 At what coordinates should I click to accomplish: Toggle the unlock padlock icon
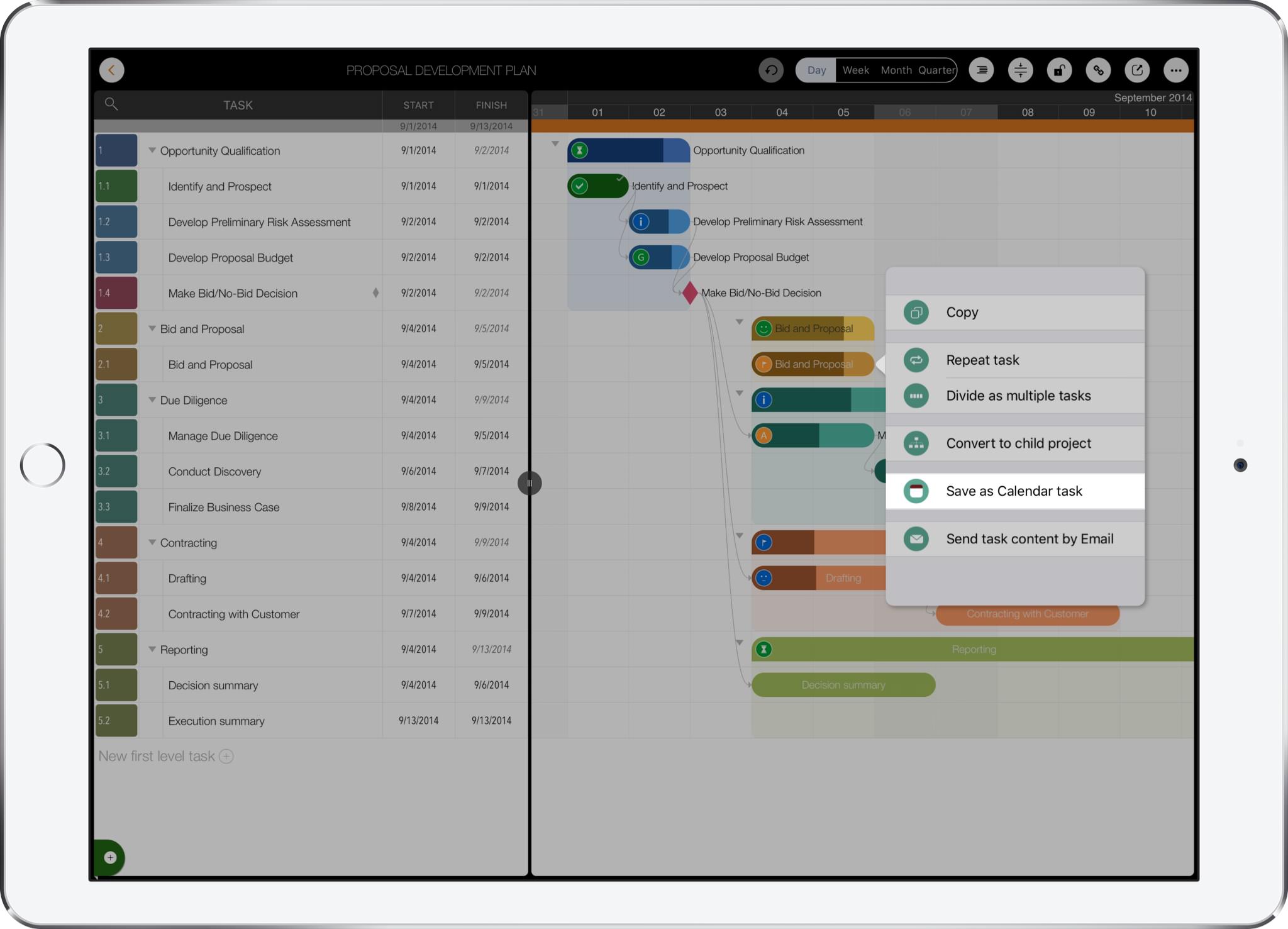[x=1059, y=70]
